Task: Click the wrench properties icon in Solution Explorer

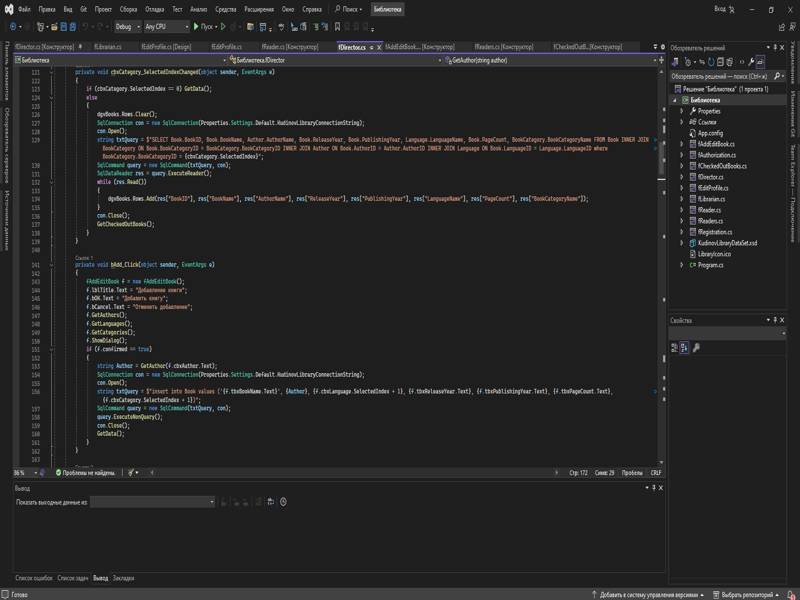Action: (750, 60)
